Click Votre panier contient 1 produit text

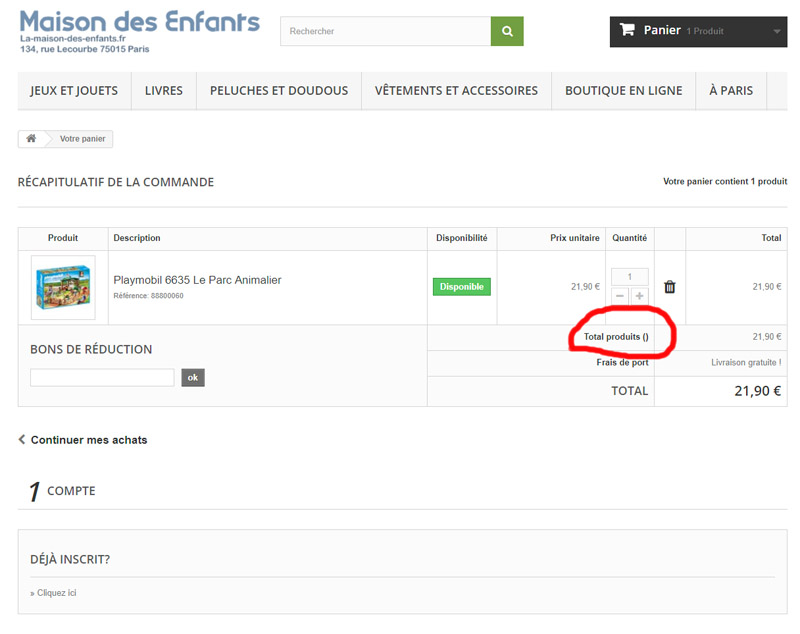tap(725, 181)
